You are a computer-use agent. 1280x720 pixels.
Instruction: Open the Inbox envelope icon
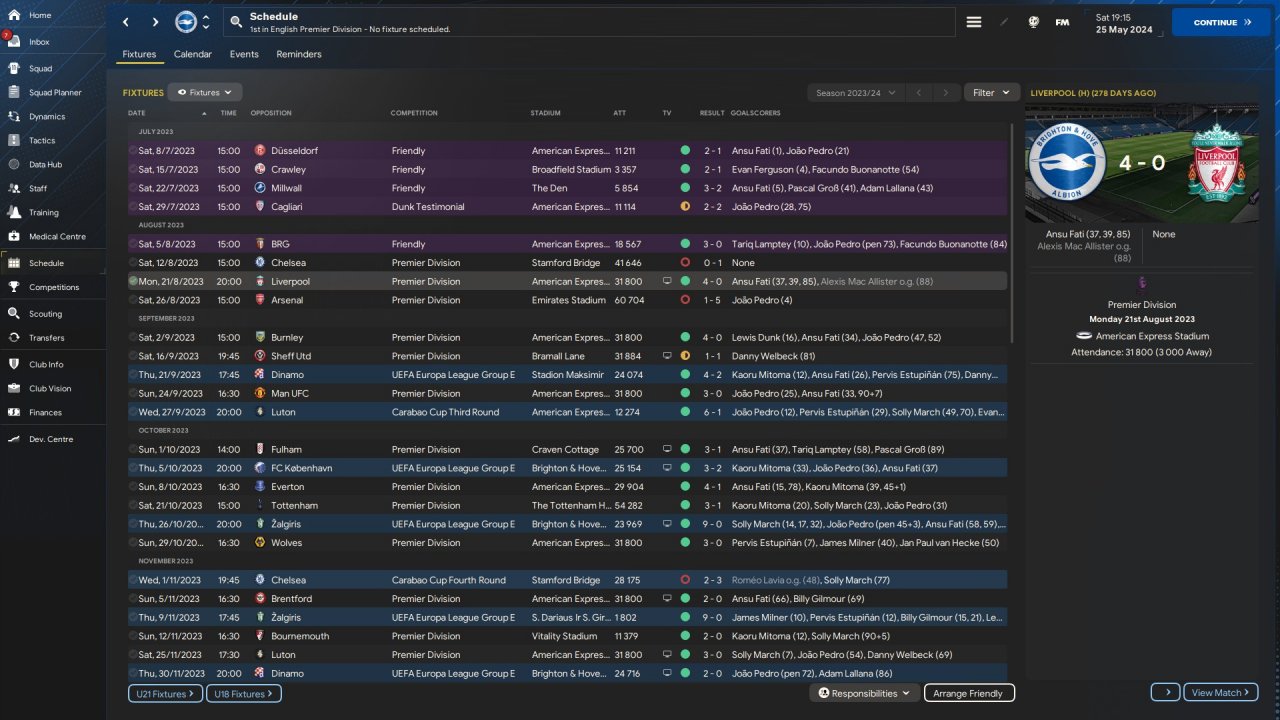(x=14, y=42)
